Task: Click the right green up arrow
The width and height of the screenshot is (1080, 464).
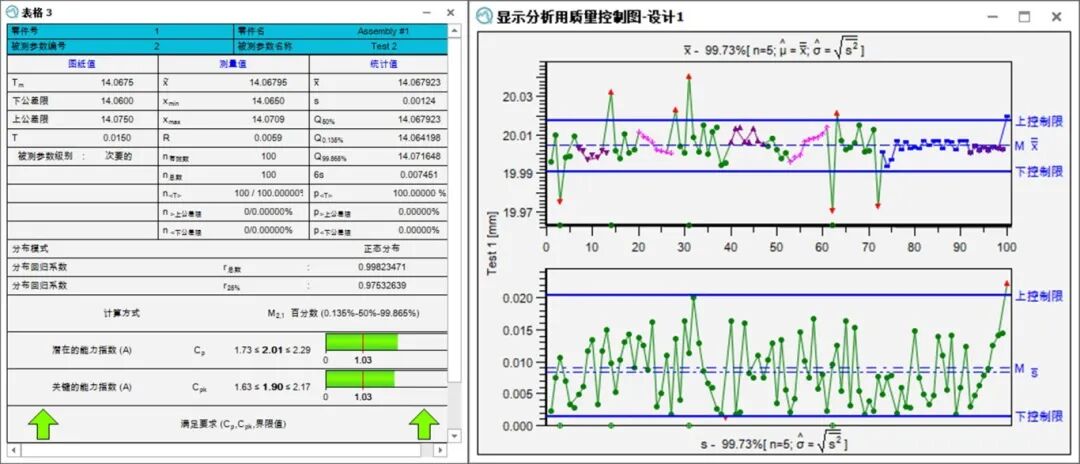Action: click(424, 424)
